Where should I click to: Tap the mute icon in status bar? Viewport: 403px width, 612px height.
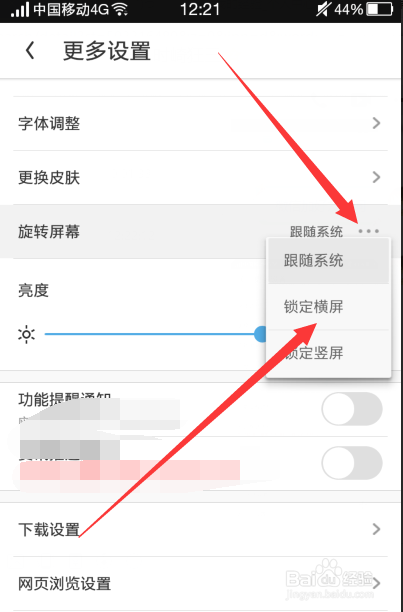pyautogui.click(x=323, y=9)
